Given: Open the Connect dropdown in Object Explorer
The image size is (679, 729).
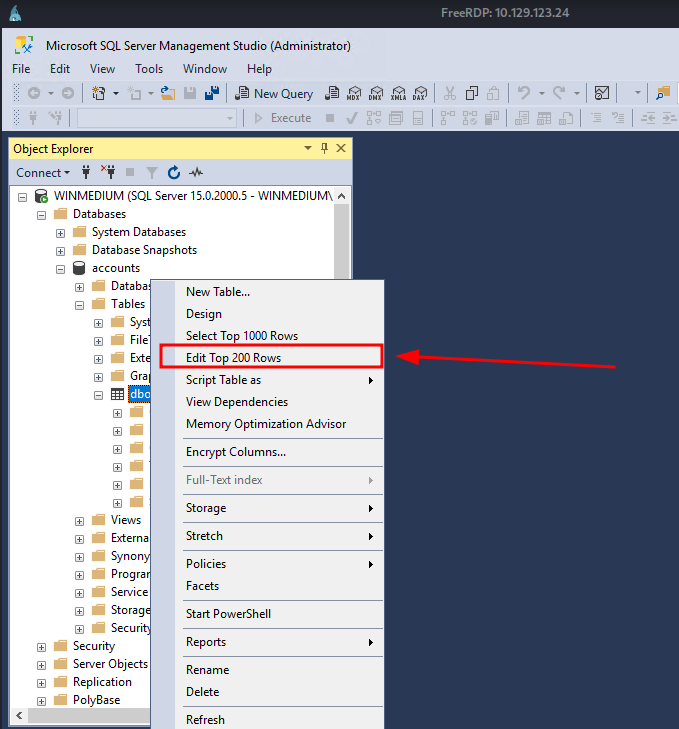Looking at the screenshot, I should click(43, 173).
